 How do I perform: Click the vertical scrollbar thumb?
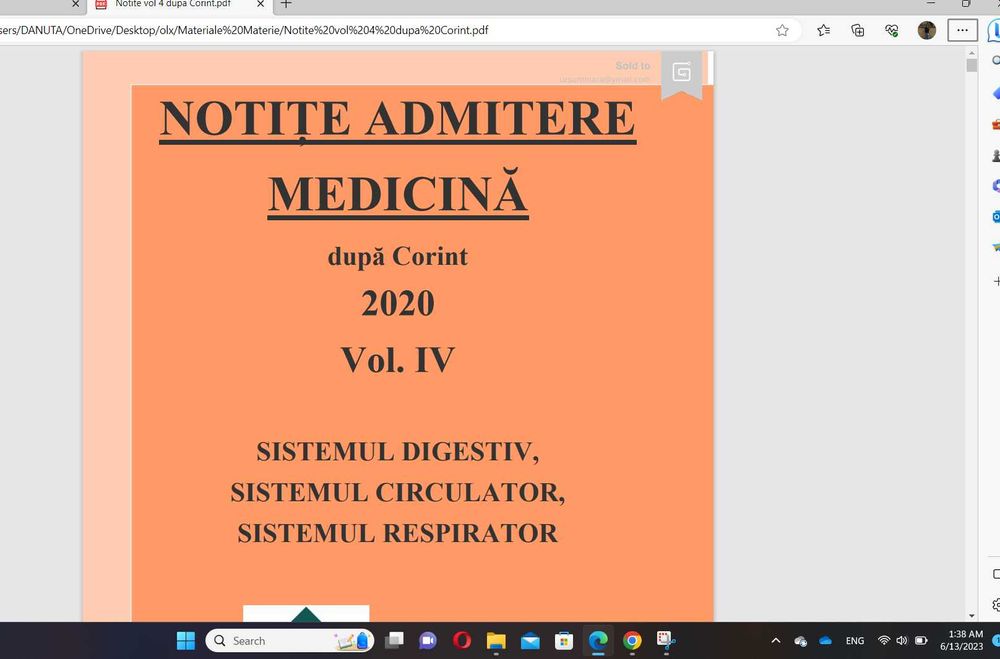pos(971,65)
